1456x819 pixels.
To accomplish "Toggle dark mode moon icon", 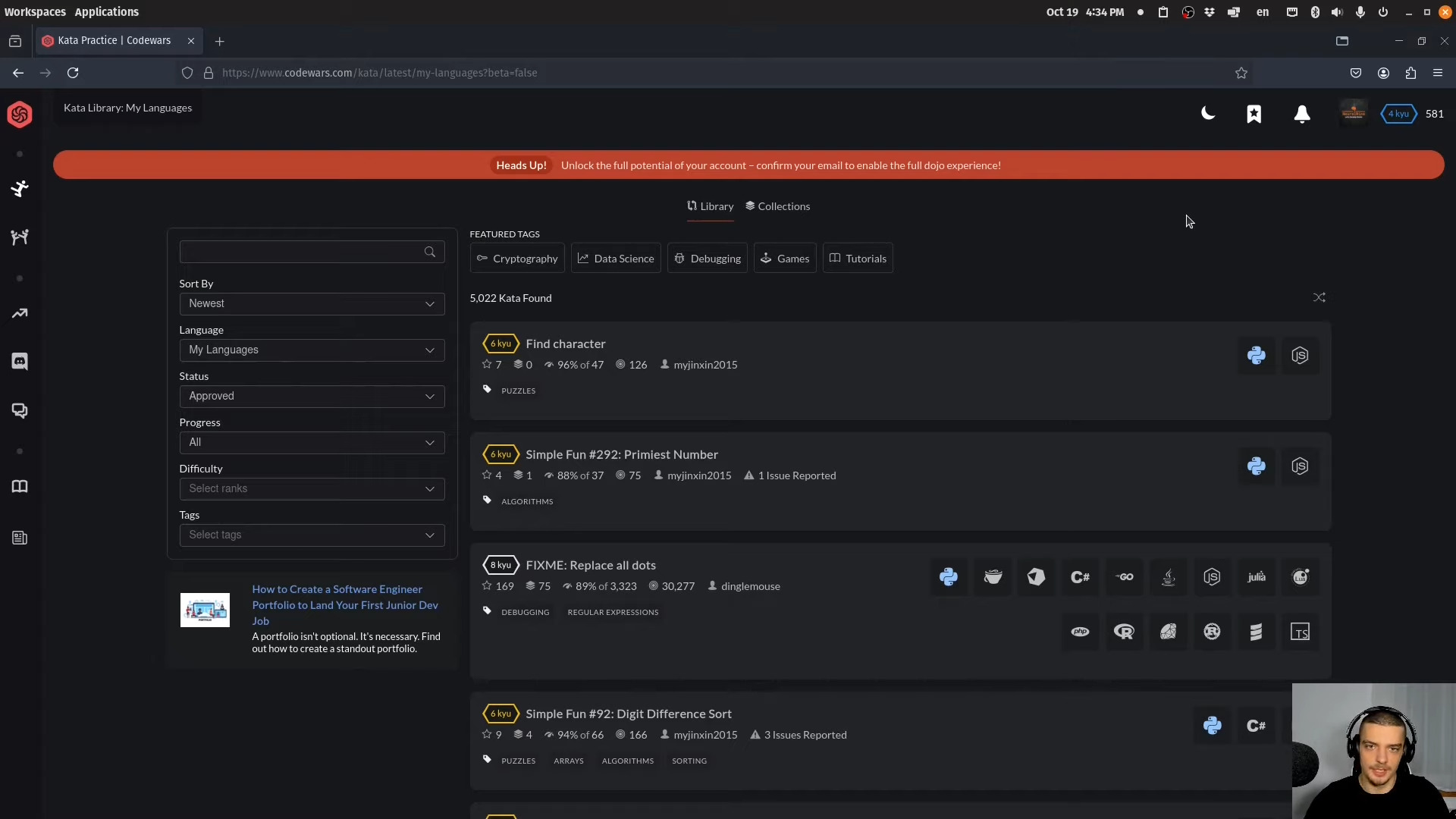I will (1208, 114).
